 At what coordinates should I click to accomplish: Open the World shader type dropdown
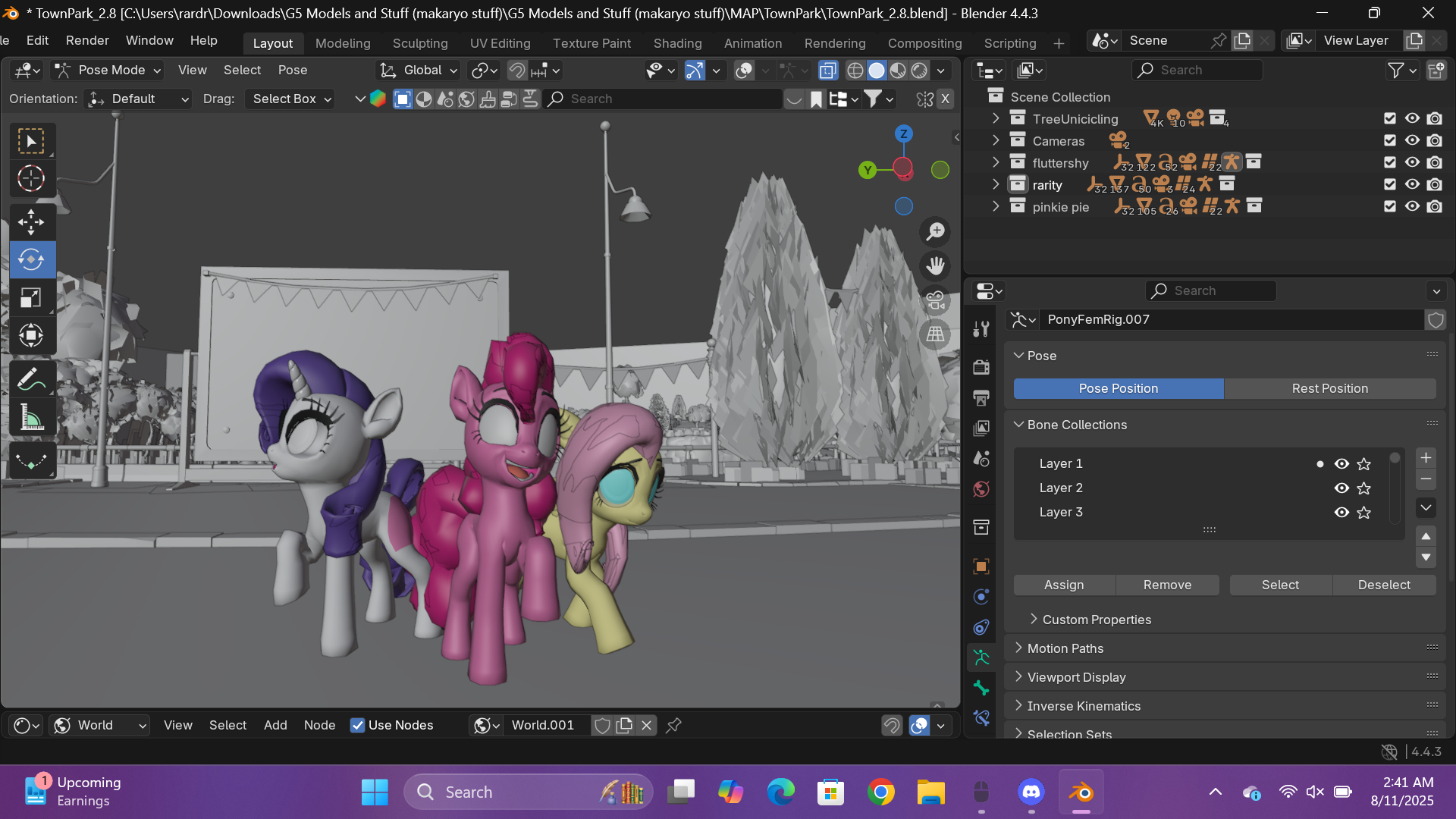coord(99,726)
